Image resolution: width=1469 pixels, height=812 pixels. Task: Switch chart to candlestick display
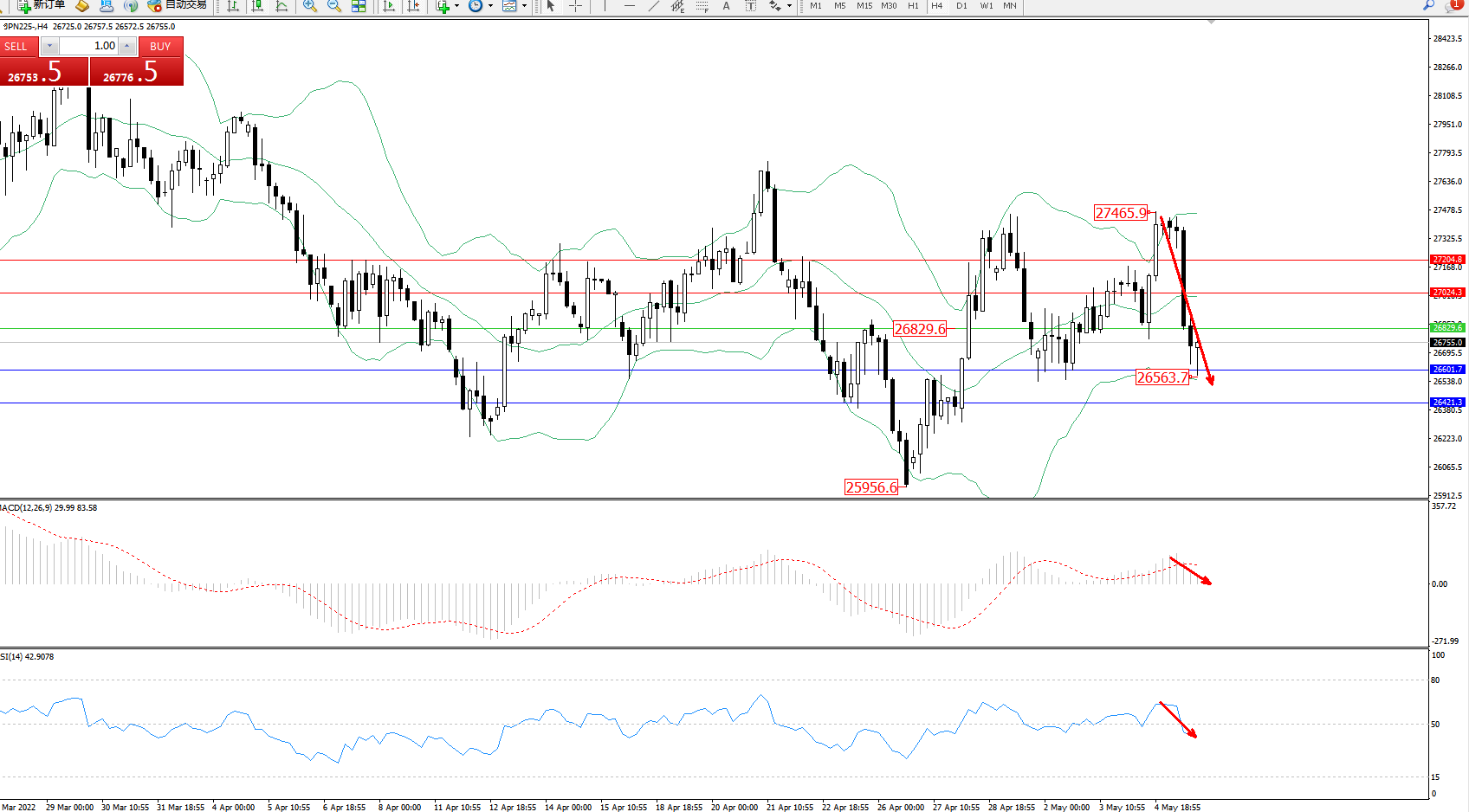pyautogui.click(x=257, y=6)
